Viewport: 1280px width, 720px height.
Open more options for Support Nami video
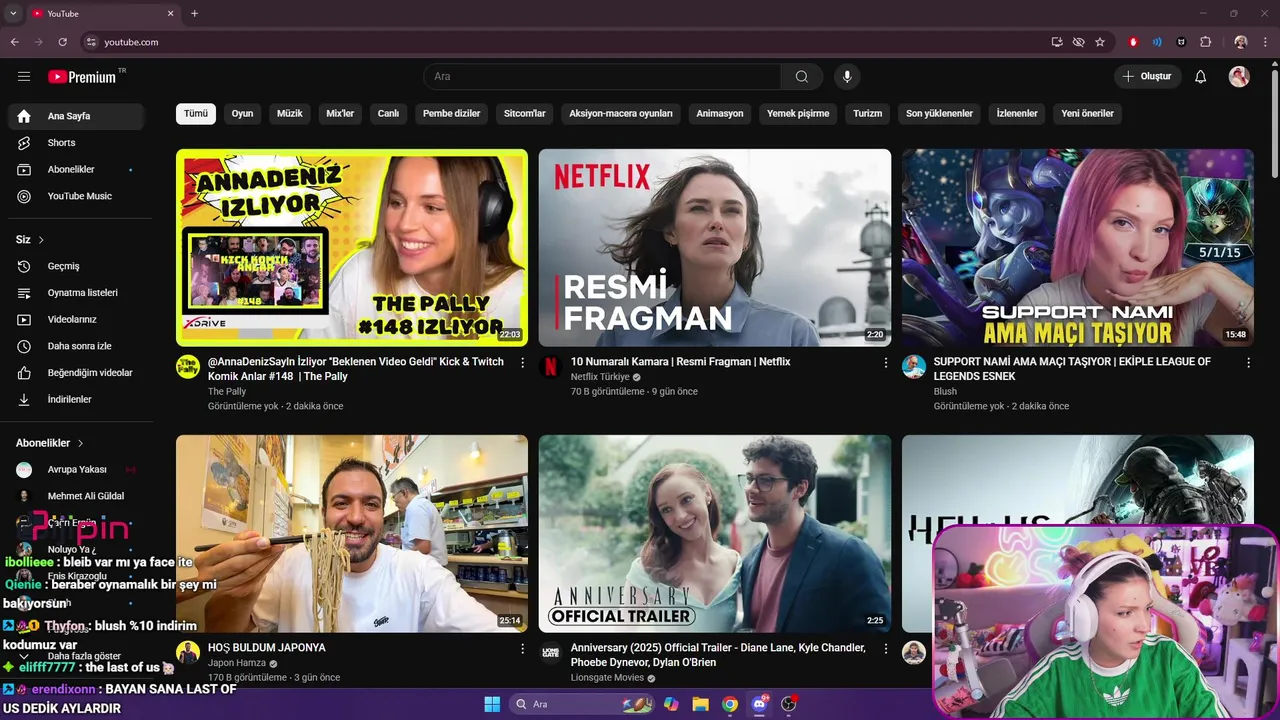pyautogui.click(x=1248, y=363)
